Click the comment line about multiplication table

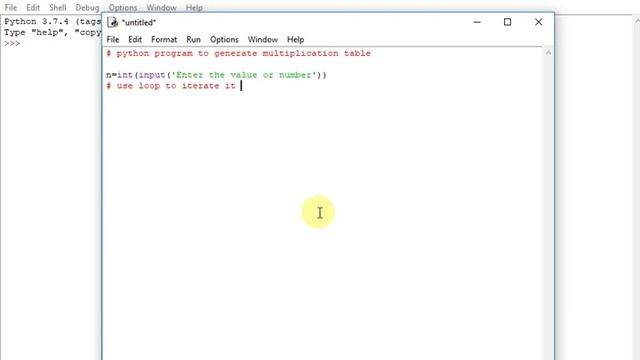pos(238,53)
